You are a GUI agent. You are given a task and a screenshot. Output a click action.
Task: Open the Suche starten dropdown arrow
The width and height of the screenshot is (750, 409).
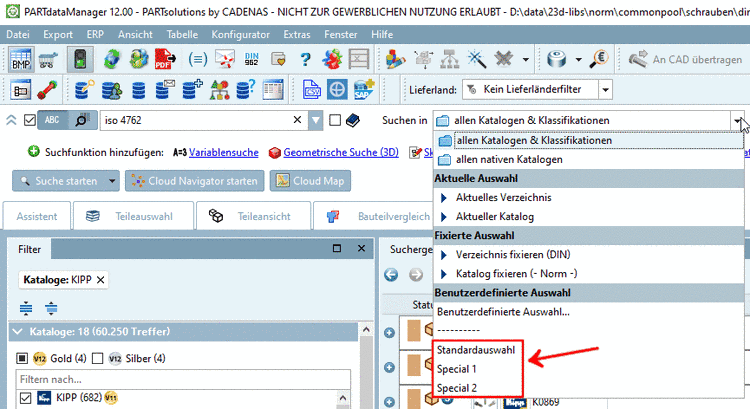(x=112, y=181)
